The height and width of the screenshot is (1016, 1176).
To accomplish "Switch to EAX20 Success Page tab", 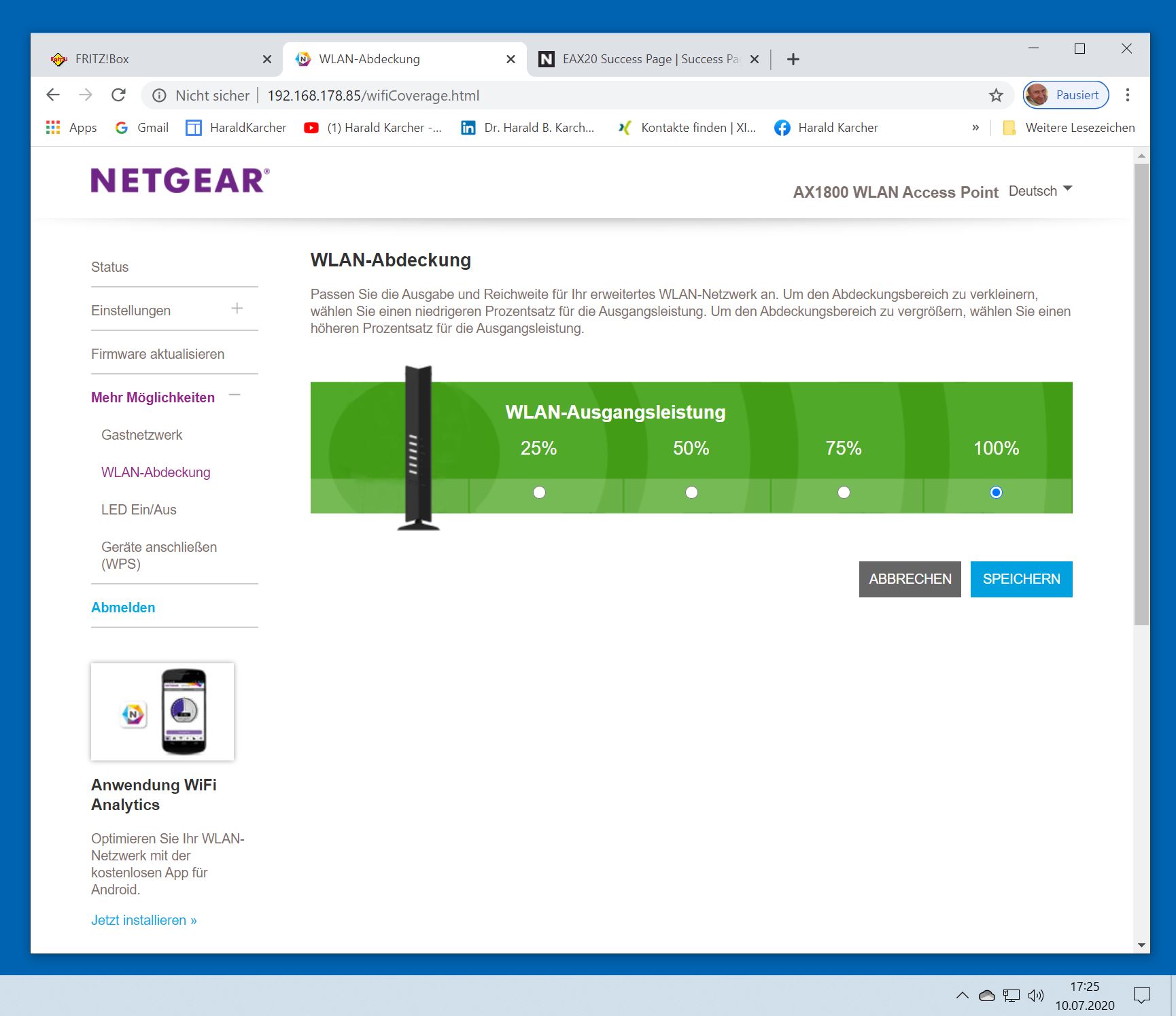I will pos(649,59).
